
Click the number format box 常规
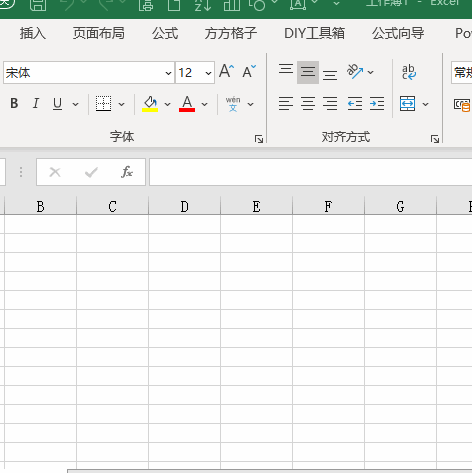[462, 72]
